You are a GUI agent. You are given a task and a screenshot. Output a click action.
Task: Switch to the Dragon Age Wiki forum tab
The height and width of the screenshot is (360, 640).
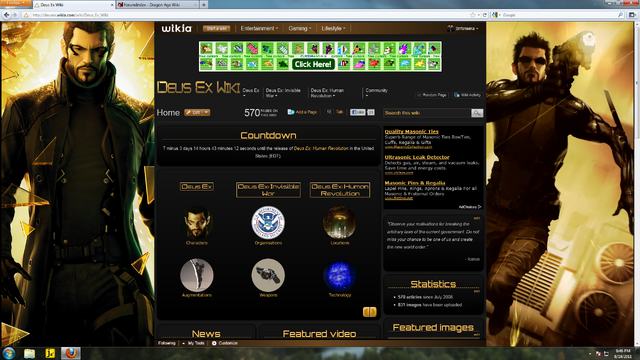click(156, 4)
